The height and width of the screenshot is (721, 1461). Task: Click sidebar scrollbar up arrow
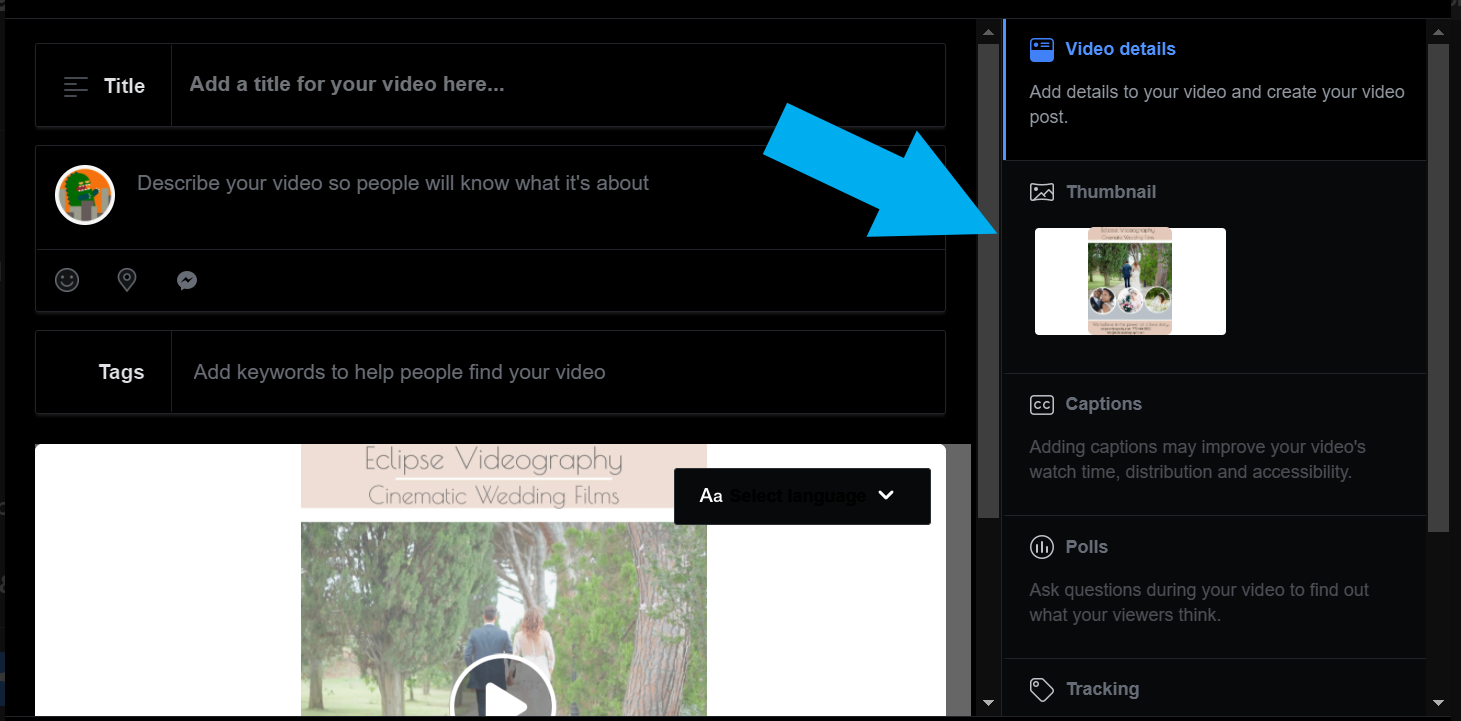(x=1439, y=33)
